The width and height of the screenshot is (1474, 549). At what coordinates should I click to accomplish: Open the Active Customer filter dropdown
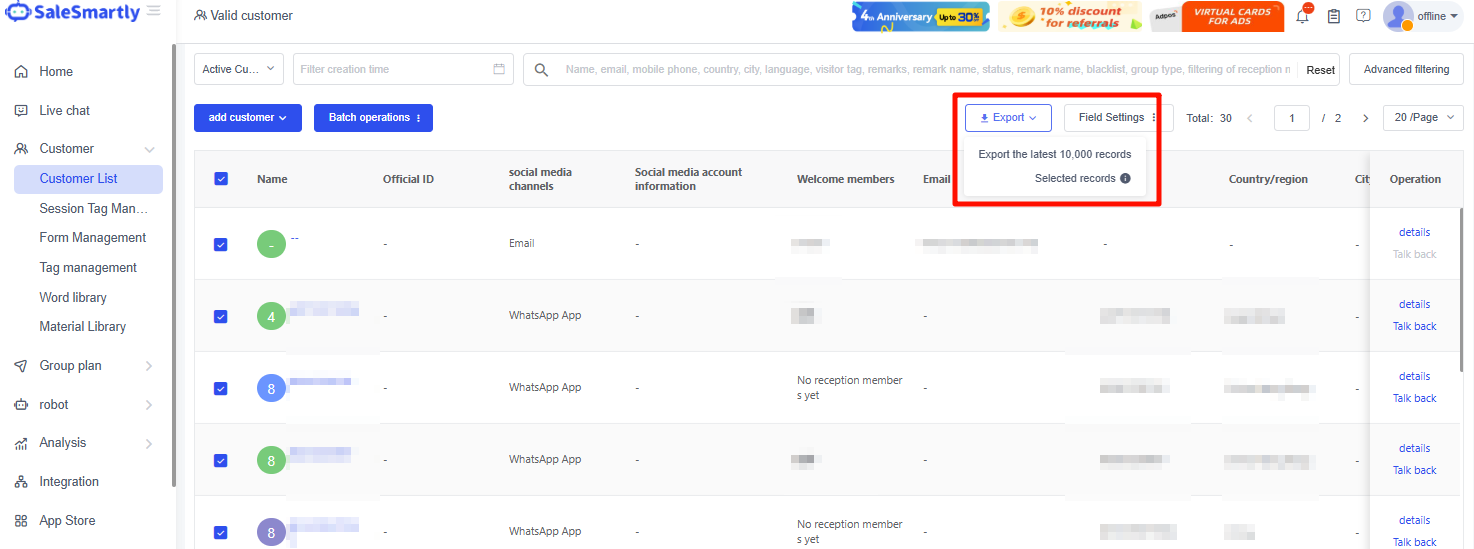pyautogui.click(x=239, y=69)
